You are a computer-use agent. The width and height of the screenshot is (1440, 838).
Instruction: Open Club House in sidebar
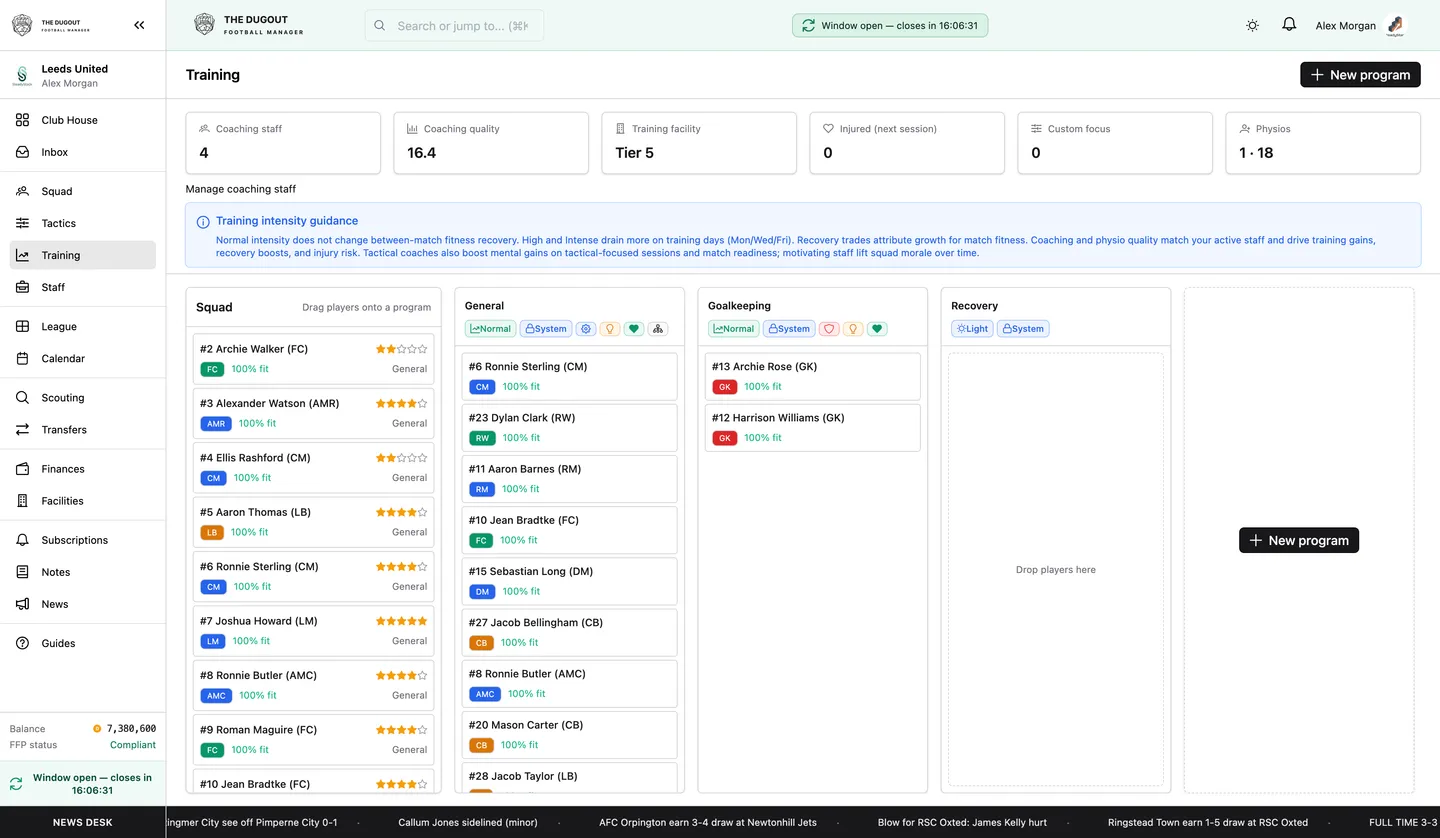(x=83, y=120)
